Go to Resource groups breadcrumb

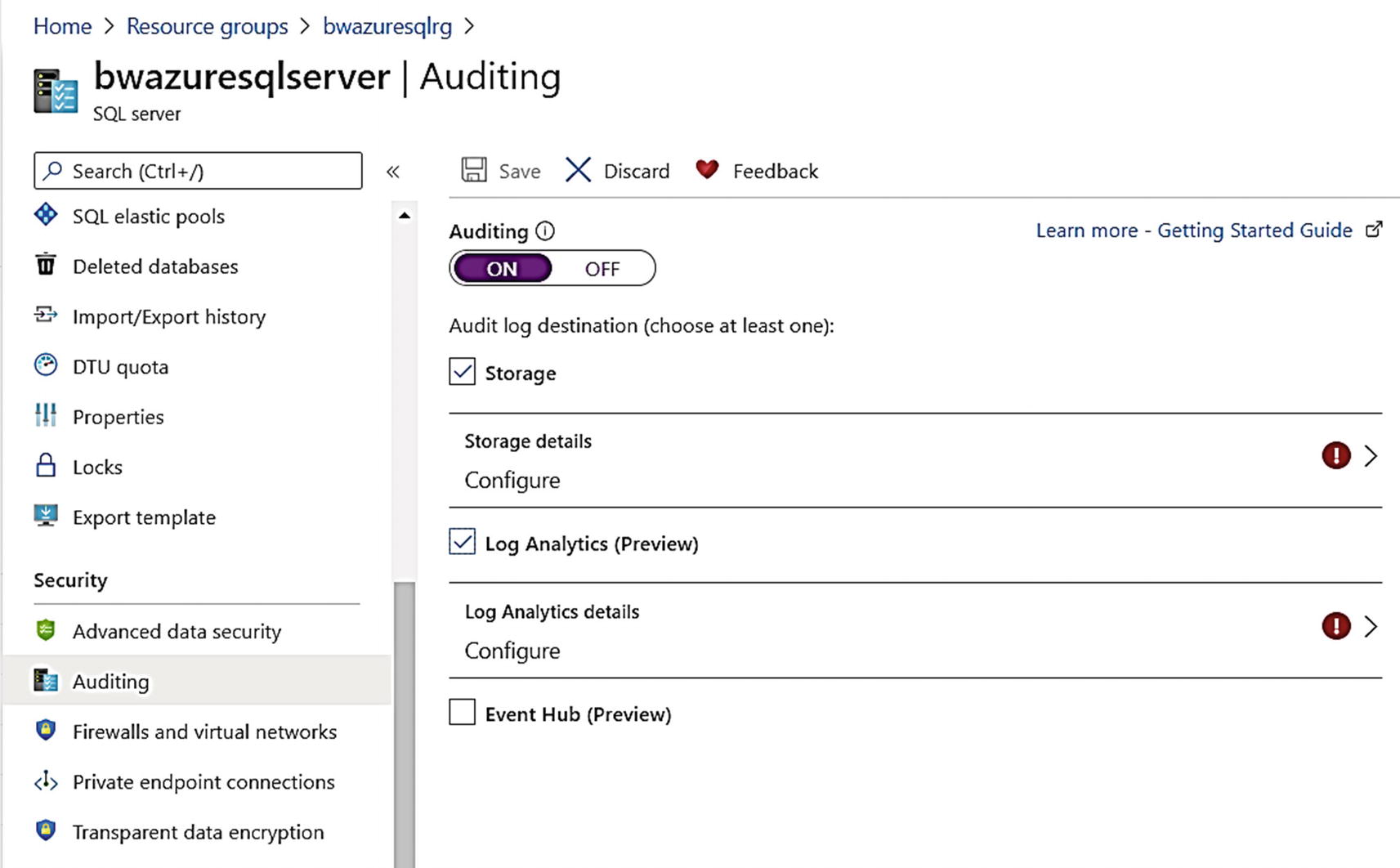[x=207, y=26]
